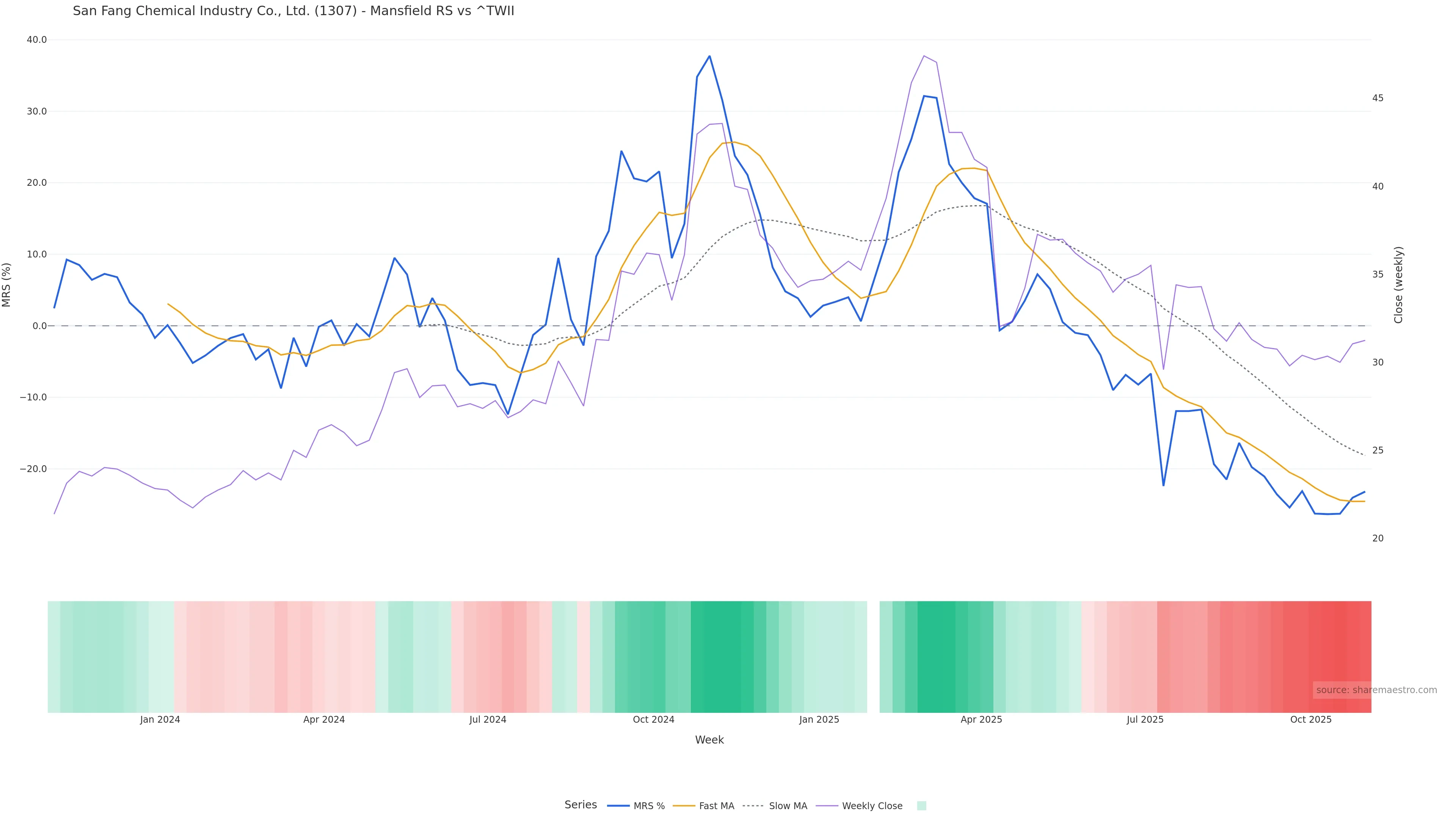Click the purple Weekly Close legend line icon
The width and height of the screenshot is (1456, 819).
(x=827, y=806)
